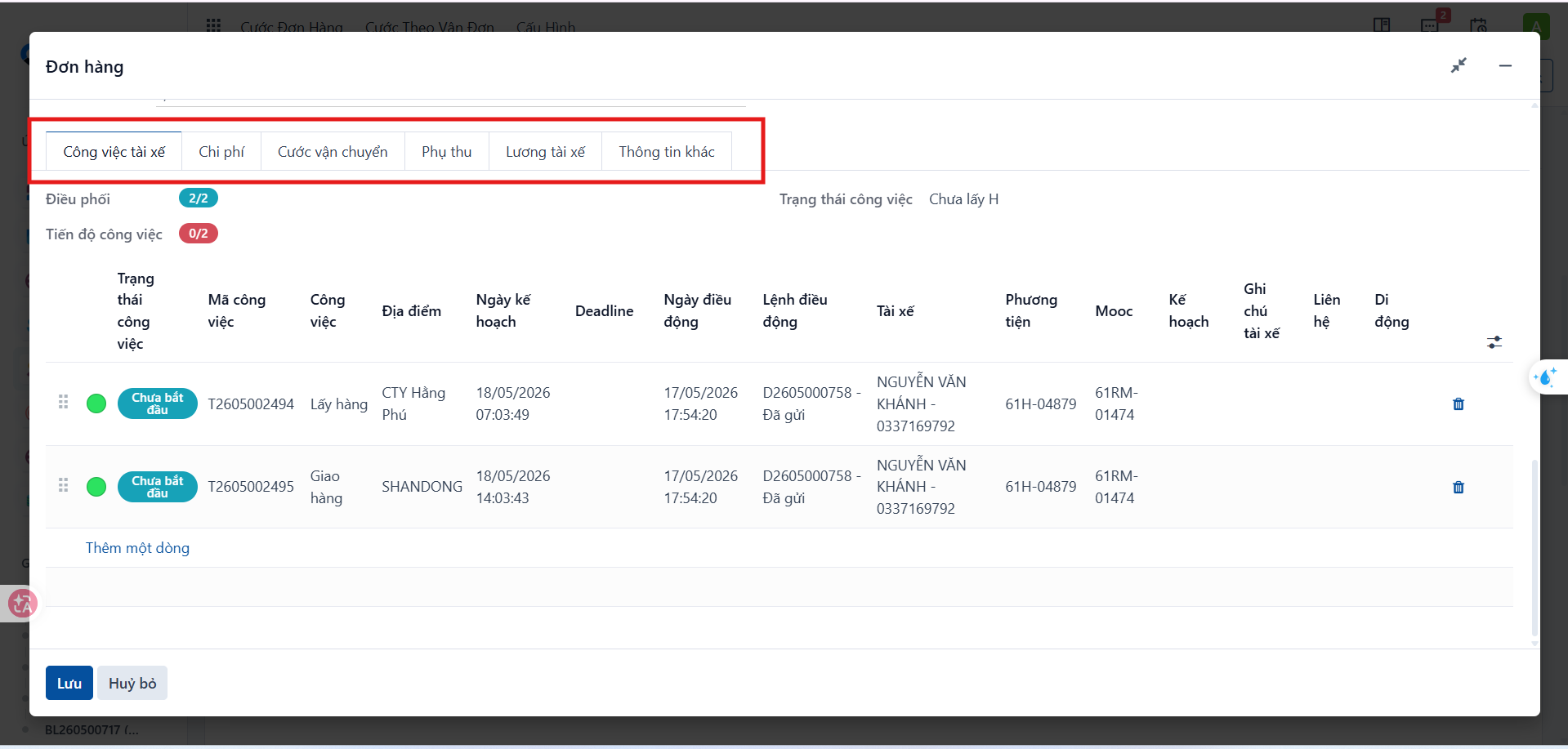
Task: Click drag handle of first job row
Action: tap(63, 402)
